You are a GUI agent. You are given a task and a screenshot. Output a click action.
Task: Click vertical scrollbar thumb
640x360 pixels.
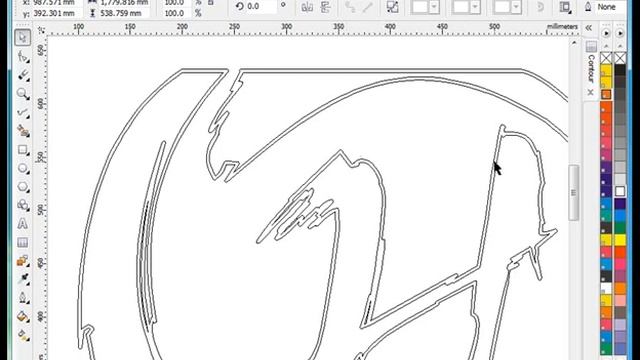tap(573, 193)
